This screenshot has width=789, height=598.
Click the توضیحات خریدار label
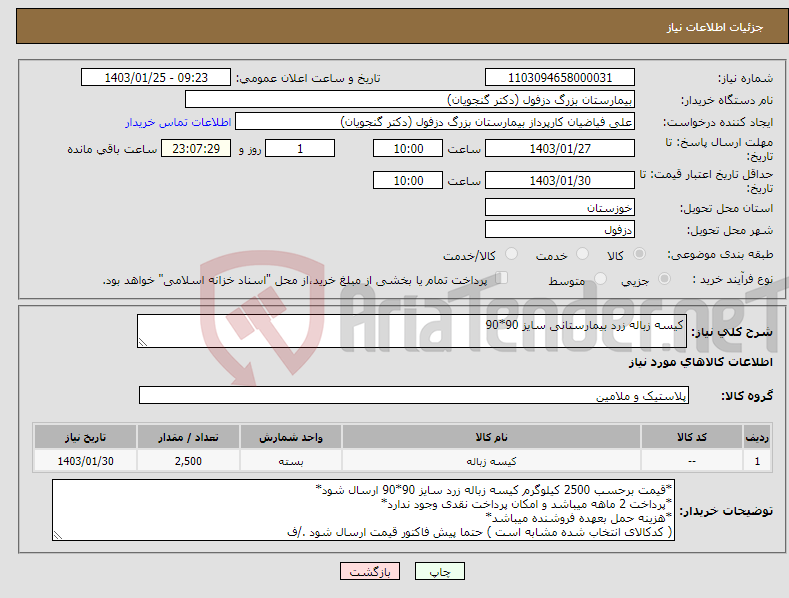point(726,511)
